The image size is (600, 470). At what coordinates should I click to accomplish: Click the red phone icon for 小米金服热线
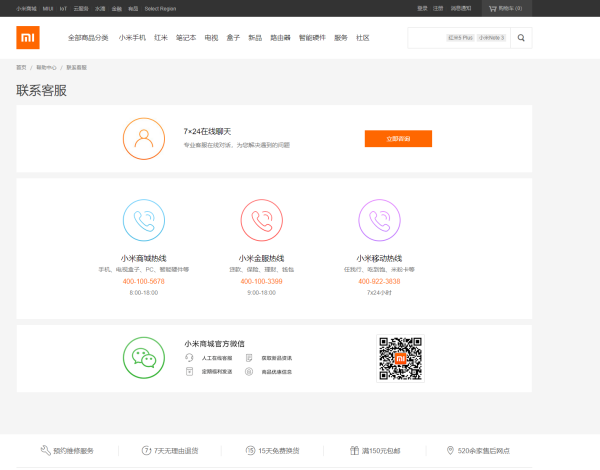(x=262, y=220)
